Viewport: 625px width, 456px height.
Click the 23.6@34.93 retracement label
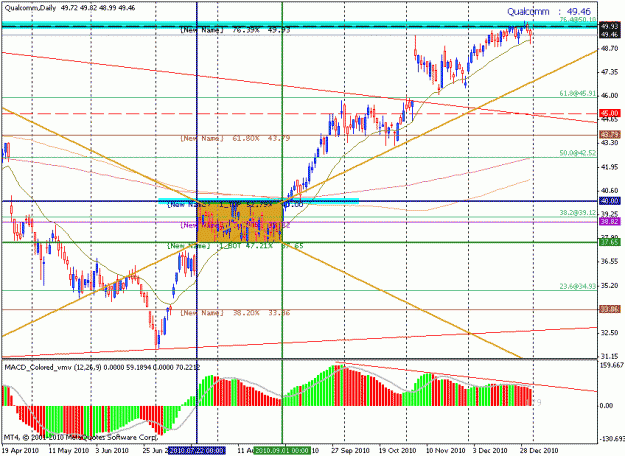point(578,286)
